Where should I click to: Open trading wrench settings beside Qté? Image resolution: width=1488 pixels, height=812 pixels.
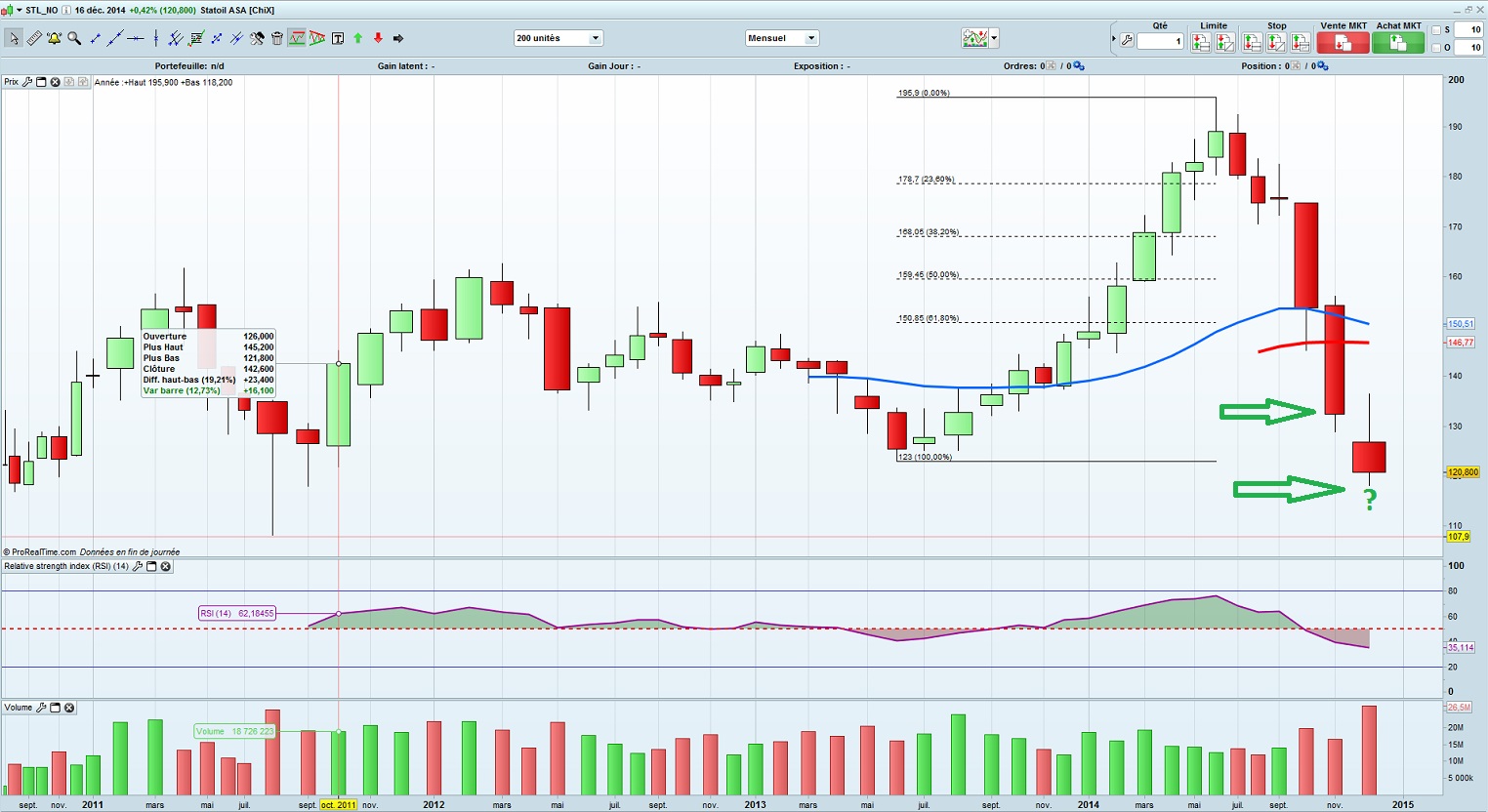point(1127,40)
